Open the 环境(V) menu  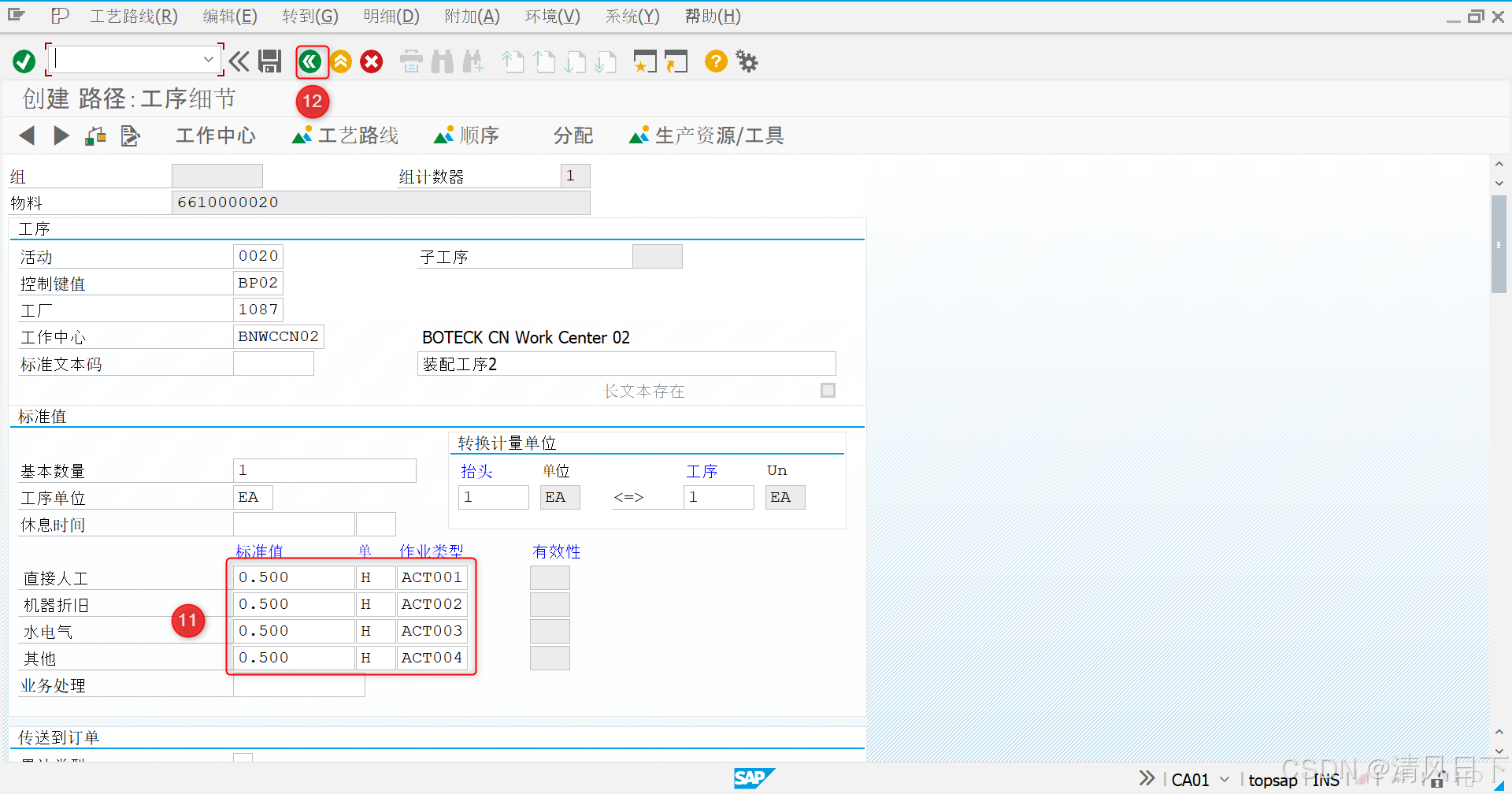(x=551, y=16)
